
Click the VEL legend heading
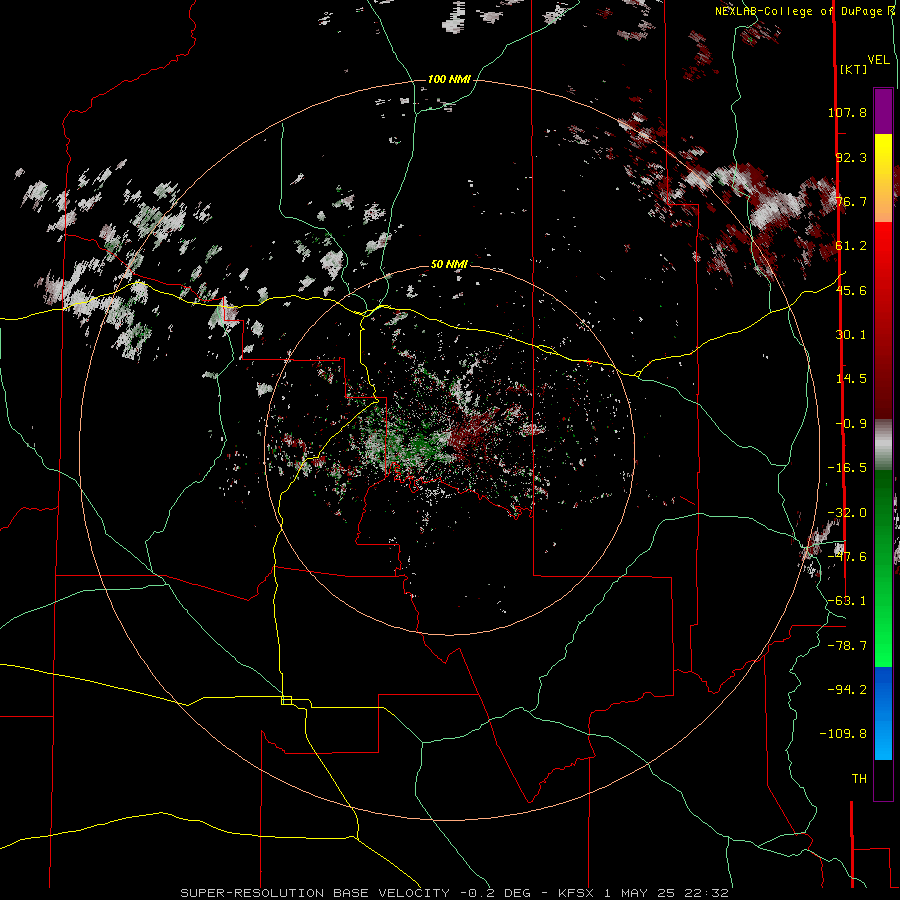(878, 60)
